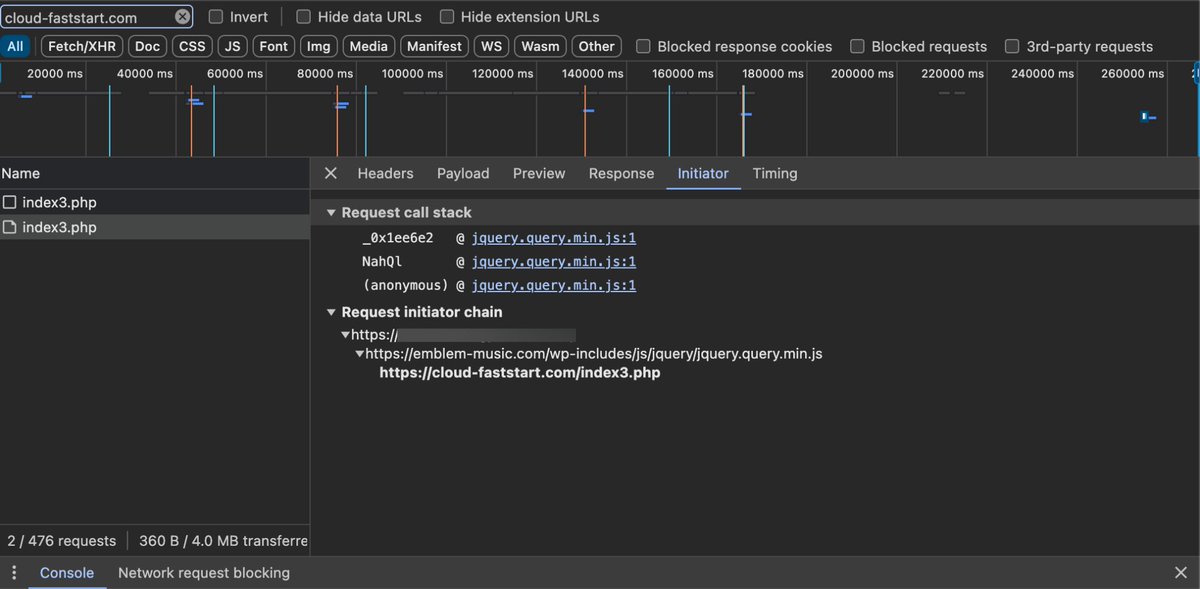Toggle the Invert checkbox
Viewport: 1200px width, 589px height.
click(x=216, y=17)
